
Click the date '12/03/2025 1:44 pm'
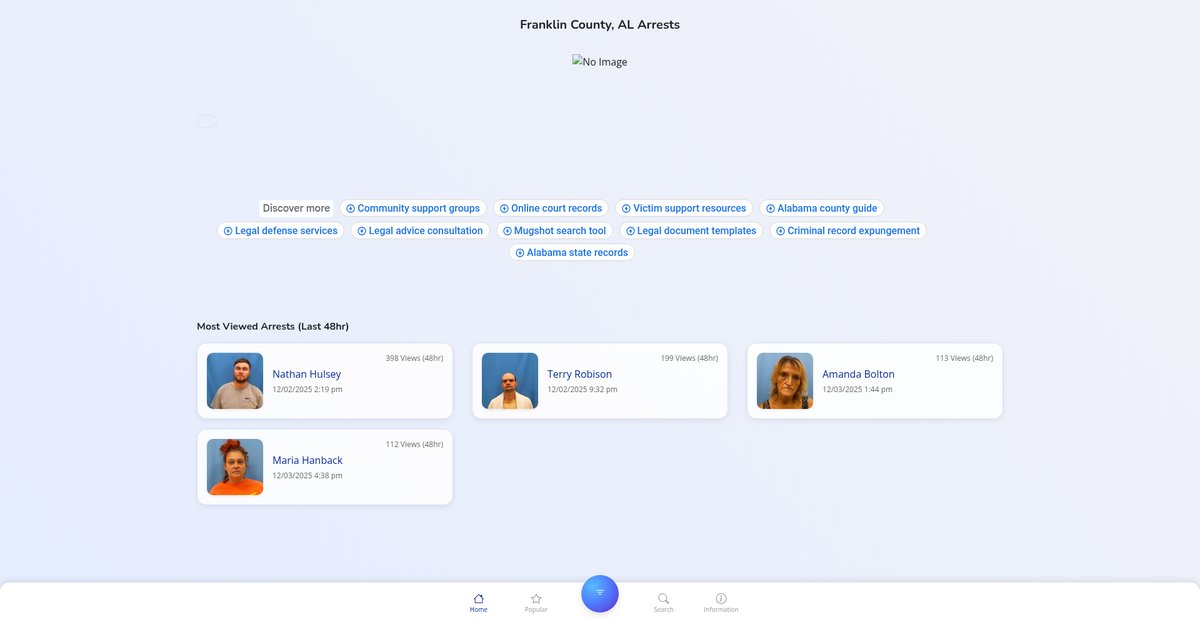(858, 389)
